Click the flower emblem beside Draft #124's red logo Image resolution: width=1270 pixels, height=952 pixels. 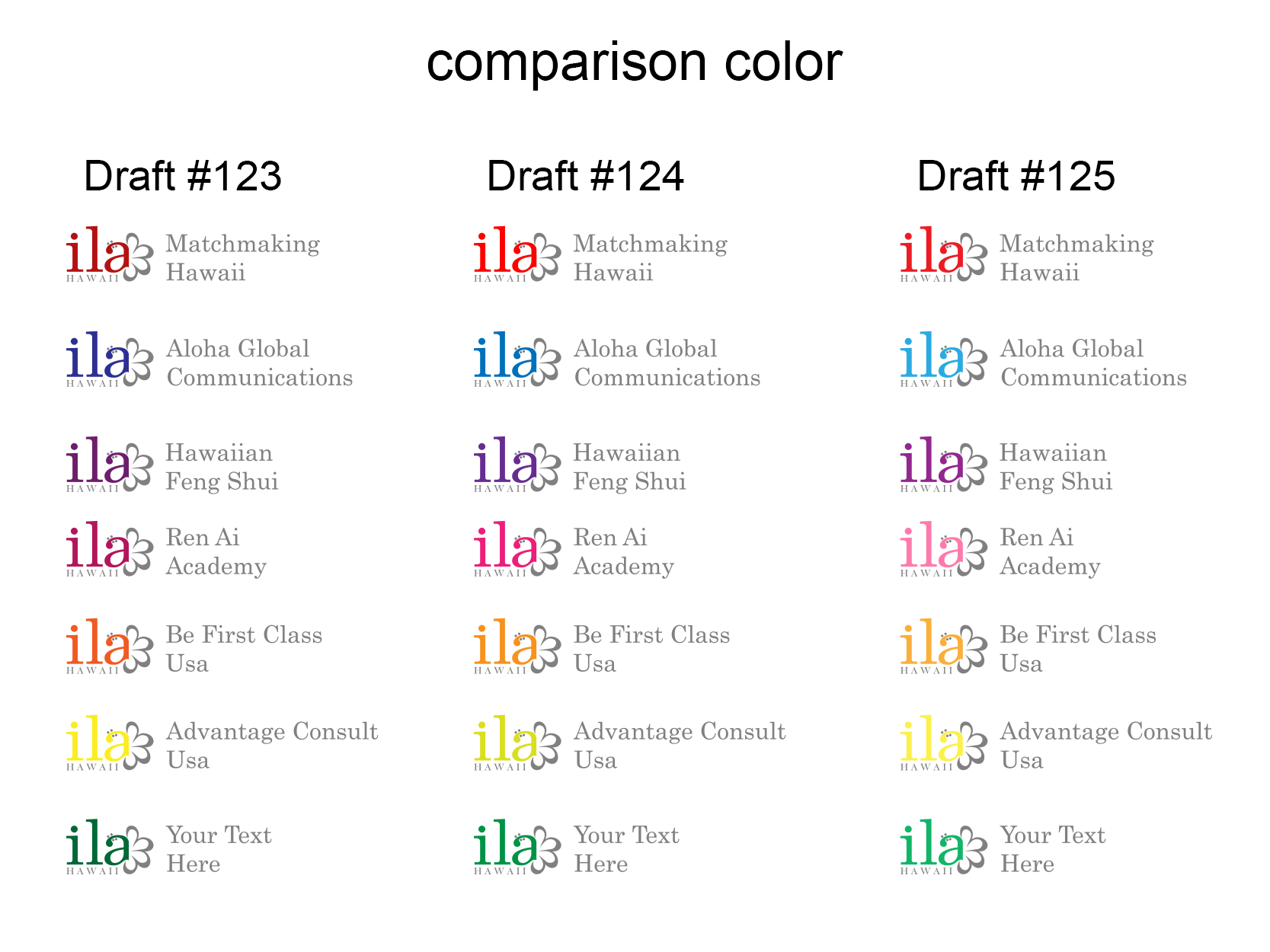coord(545,257)
